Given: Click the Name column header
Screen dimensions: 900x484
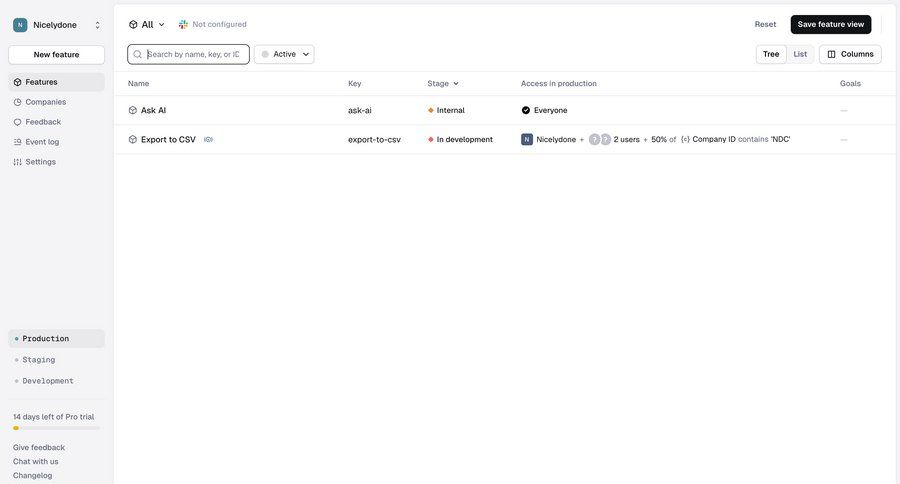Looking at the screenshot, I should pyautogui.click(x=138, y=84).
